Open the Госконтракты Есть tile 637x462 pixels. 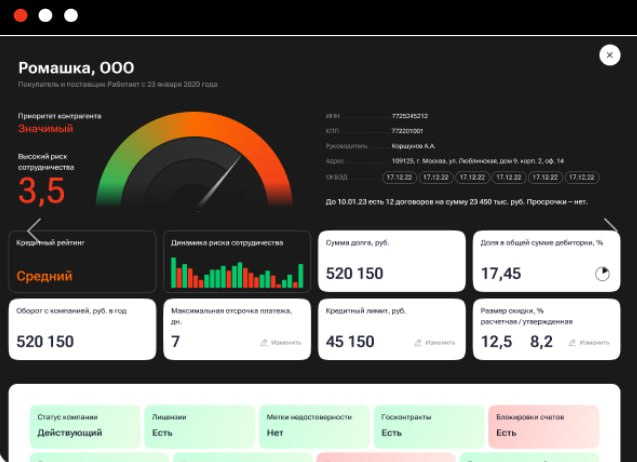pos(429,427)
